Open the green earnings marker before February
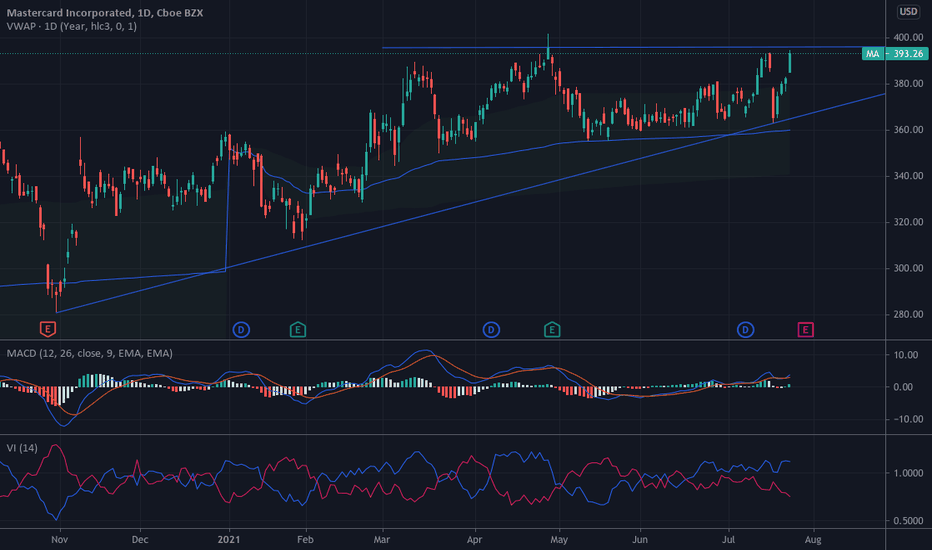932x550 pixels. (x=298, y=329)
